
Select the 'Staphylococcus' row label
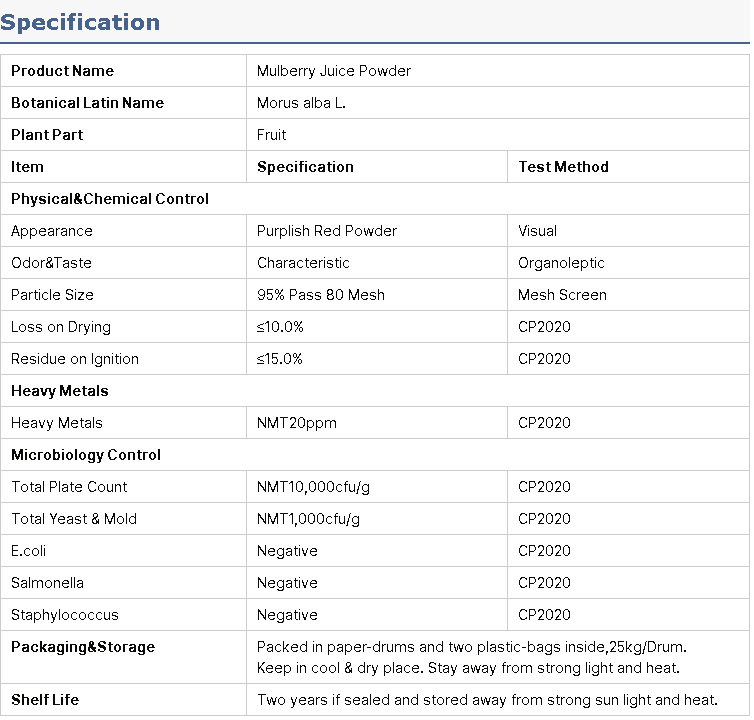click(65, 615)
